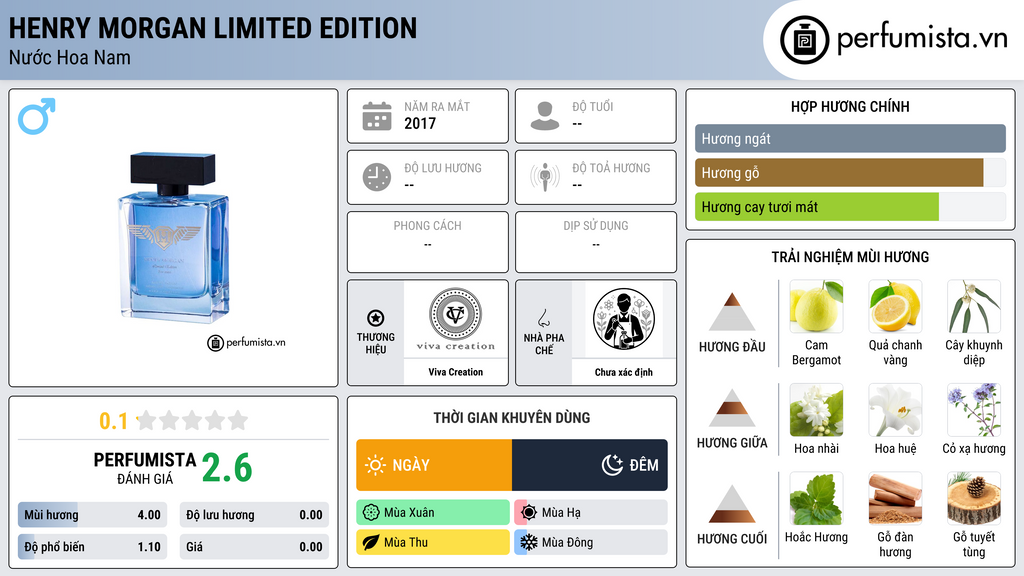Click the Hương ngát accord bar
This screenshot has height=576, width=1024.
click(x=850, y=138)
